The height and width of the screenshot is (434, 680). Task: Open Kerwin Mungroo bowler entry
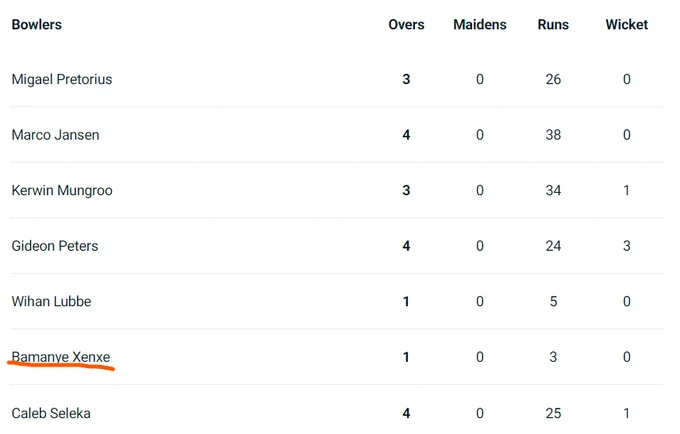tap(62, 190)
